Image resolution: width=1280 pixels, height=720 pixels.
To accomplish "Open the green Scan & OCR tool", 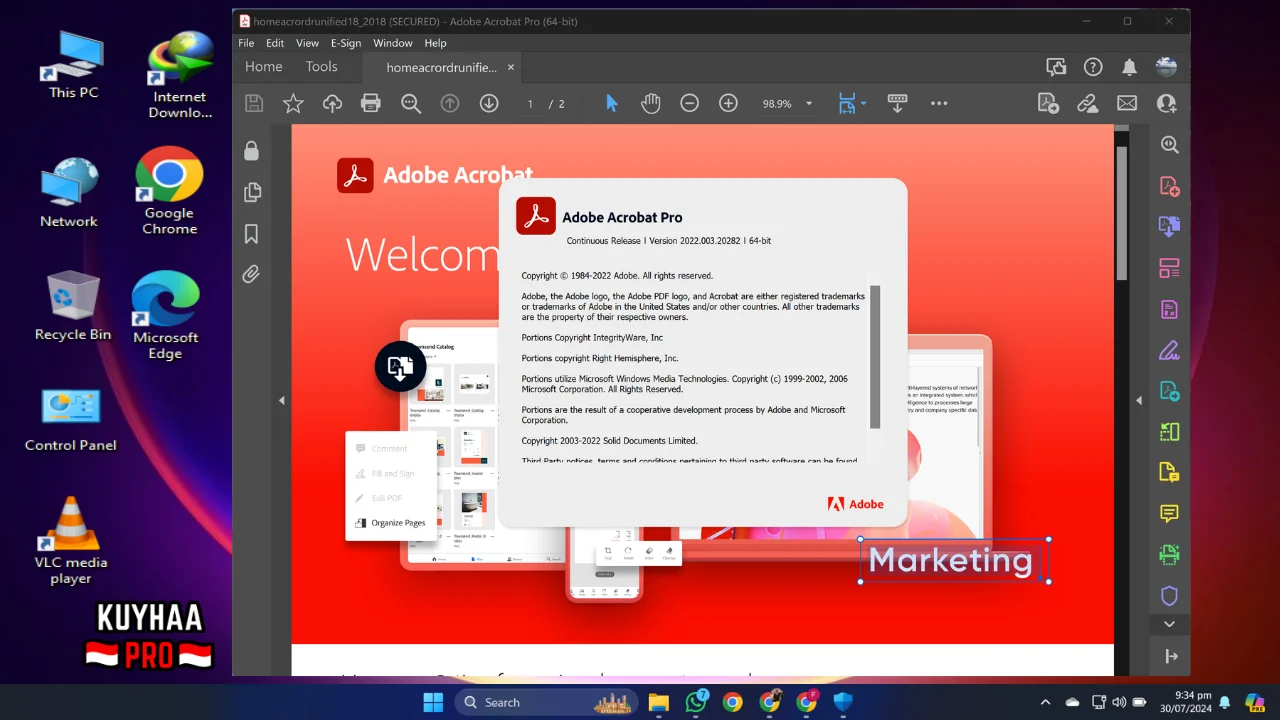I will 1169,554.
